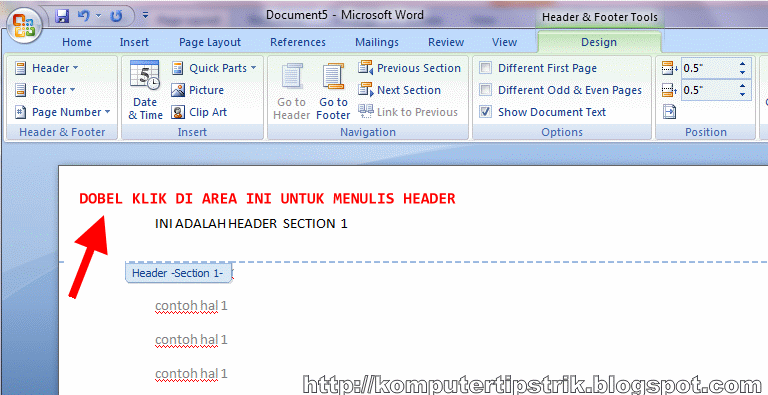The image size is (768, 395).
Task: Click the Footer icon in Header & Footer group
Action: pyautogui.click(x=21, y=90)
